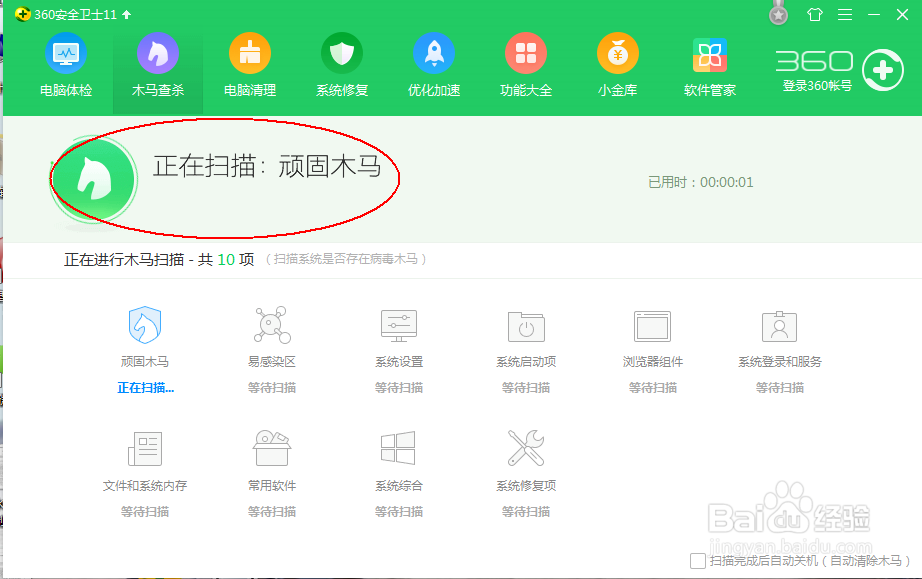This screenshot has height=579, width=922.
Task: Click the update arrow beside 360安全卫士11
Action: (126, 14)
